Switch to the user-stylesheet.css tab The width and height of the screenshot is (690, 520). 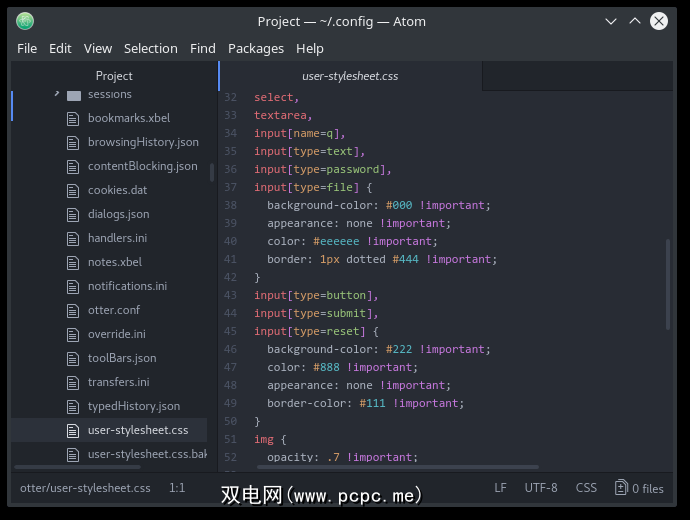click(350, 76)
